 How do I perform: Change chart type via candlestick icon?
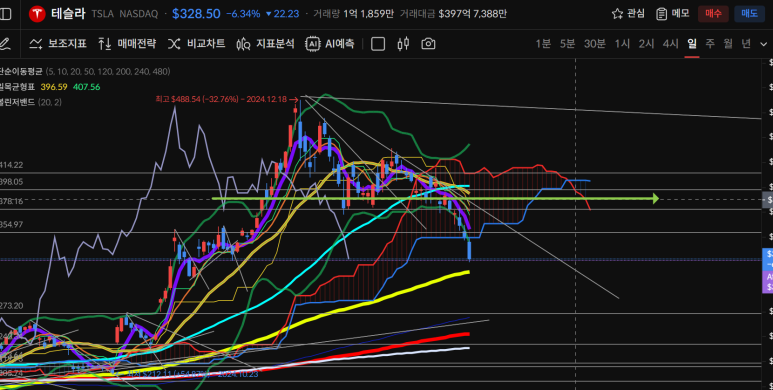pos(403,44)
